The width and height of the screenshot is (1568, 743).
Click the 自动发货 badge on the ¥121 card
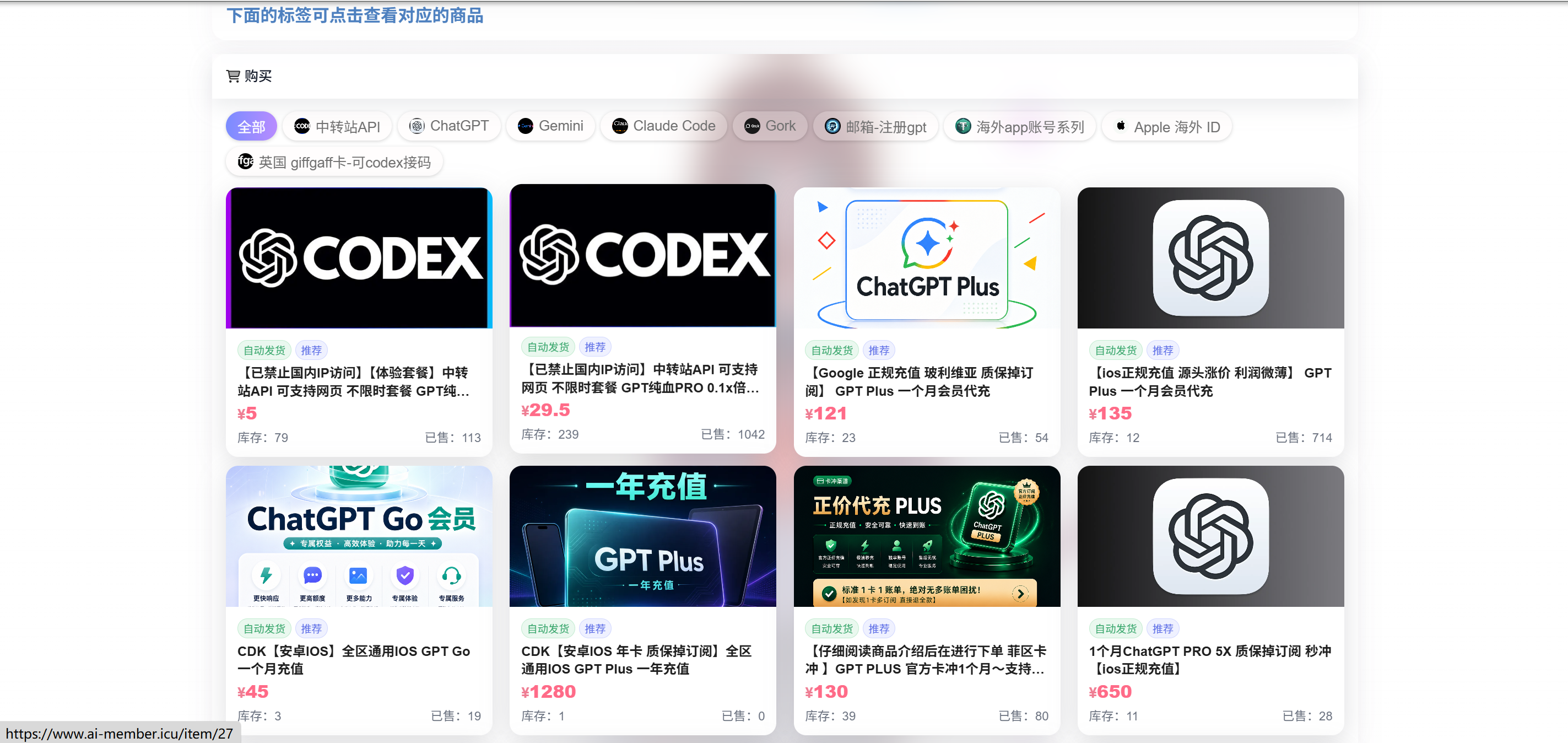[832, 350]
